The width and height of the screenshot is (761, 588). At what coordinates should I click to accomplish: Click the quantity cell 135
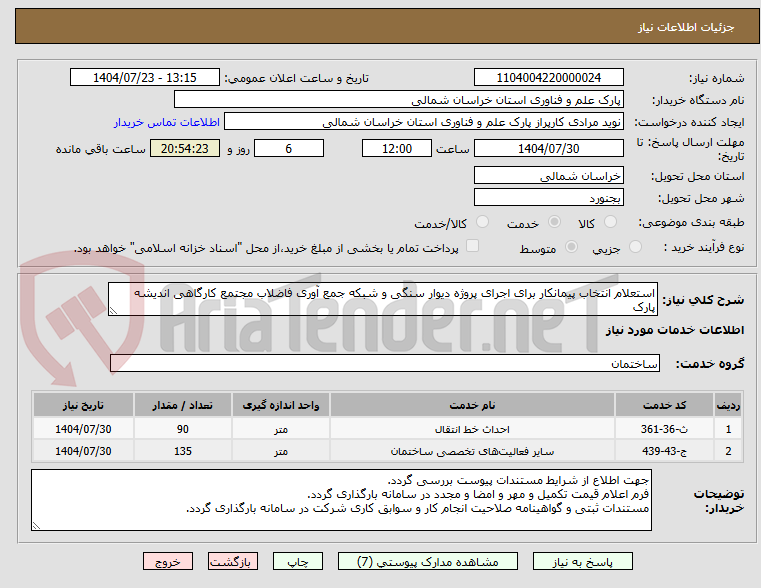(182, 451)
